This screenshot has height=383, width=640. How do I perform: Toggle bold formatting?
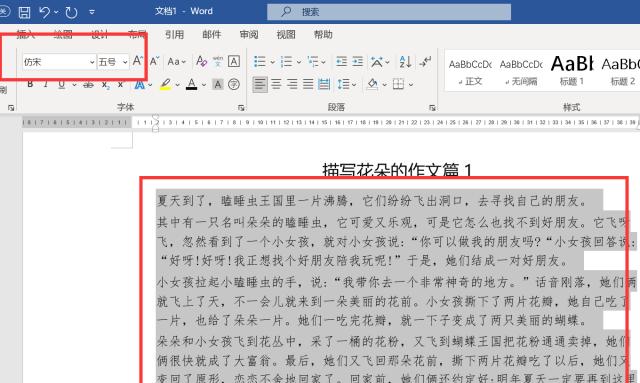30,85
